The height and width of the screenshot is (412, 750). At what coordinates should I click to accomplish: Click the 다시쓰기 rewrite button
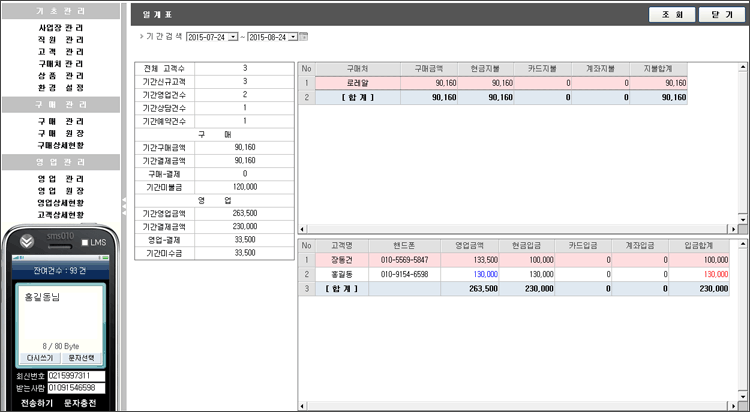40,357
